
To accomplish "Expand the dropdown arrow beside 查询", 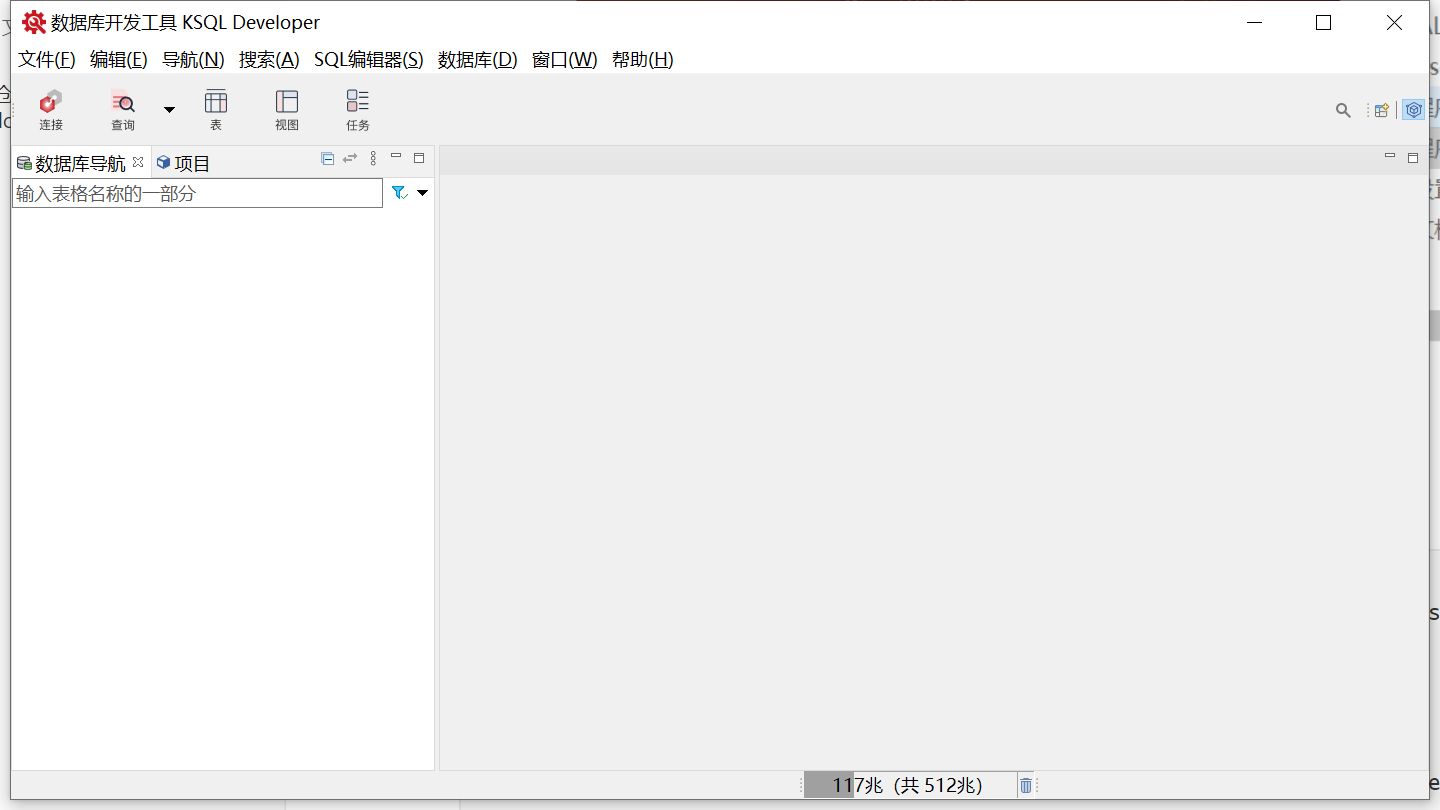I will coord(169,109).
